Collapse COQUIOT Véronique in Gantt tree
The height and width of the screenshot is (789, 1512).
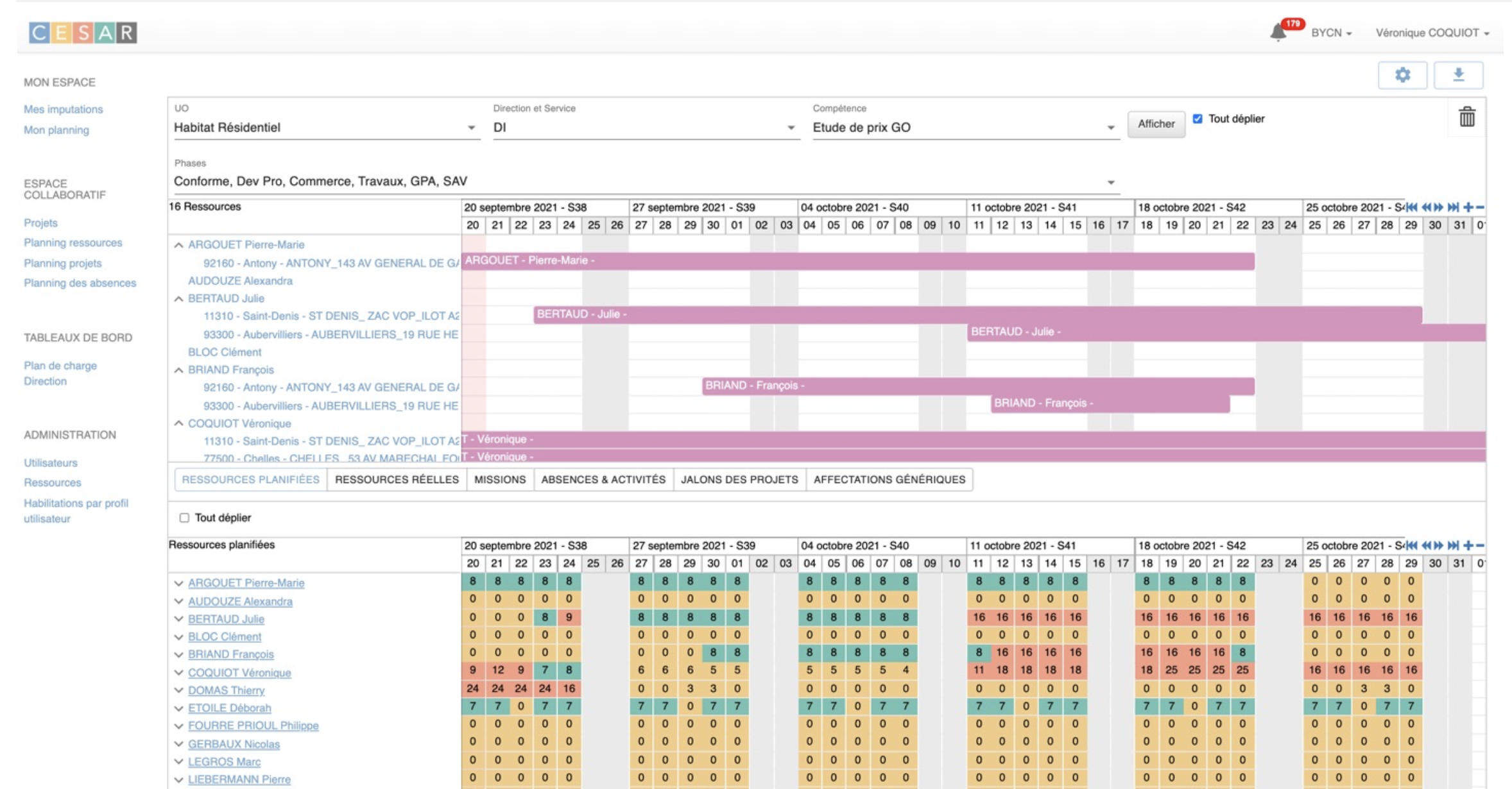[179, 423]
